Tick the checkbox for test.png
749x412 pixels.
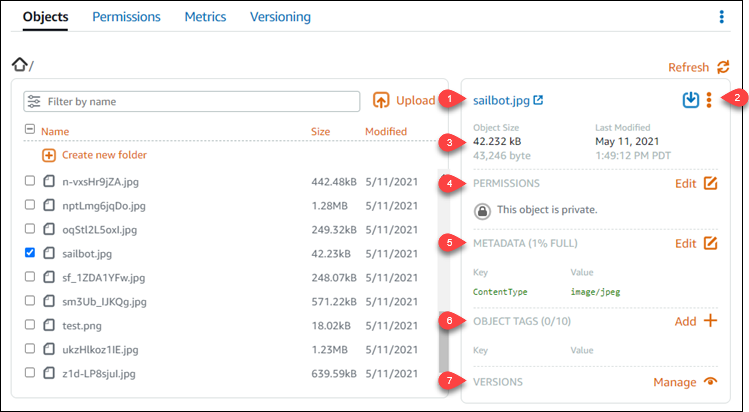pos(30,325)
